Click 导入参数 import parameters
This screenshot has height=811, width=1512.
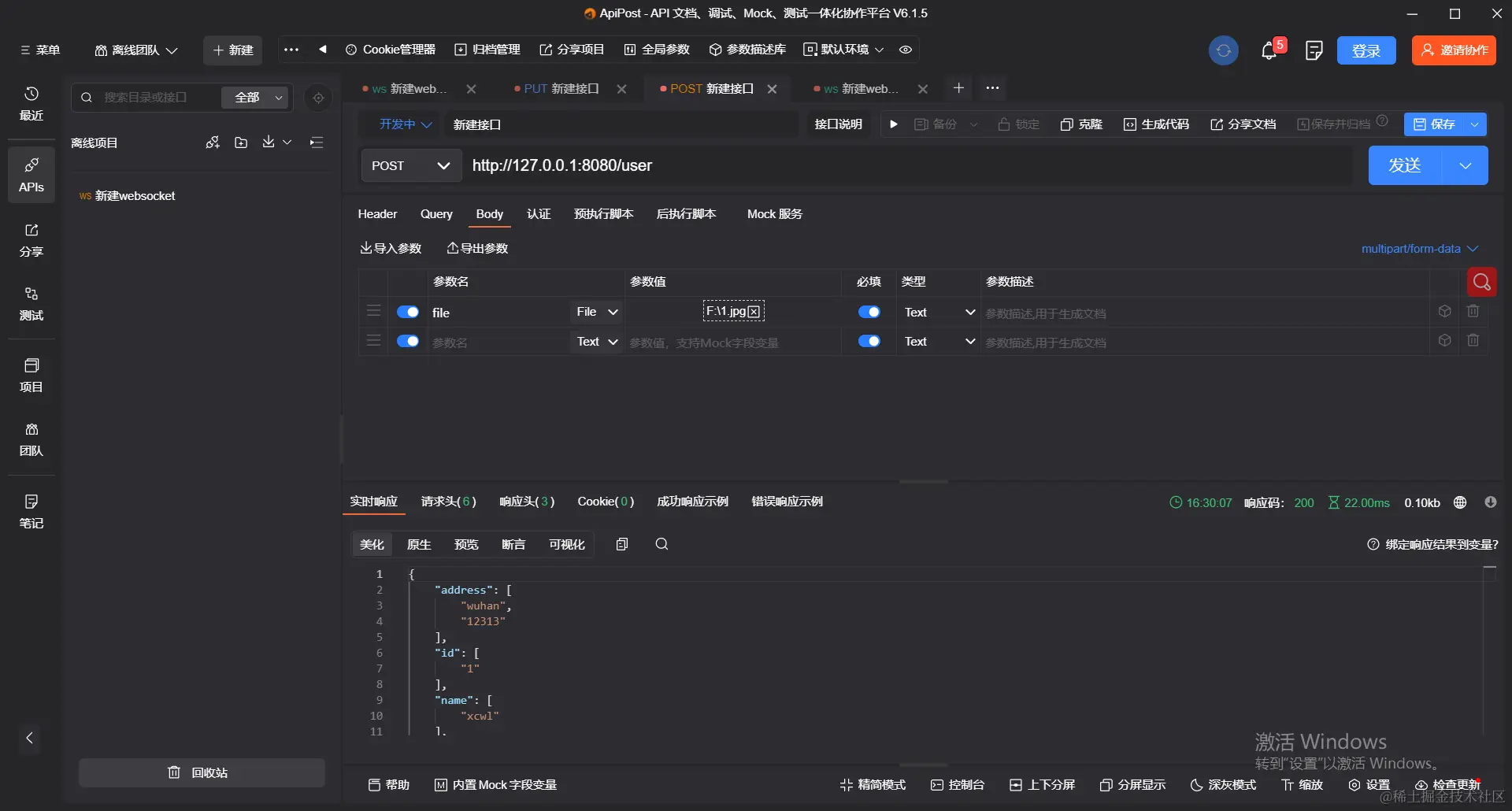(391, 249)
